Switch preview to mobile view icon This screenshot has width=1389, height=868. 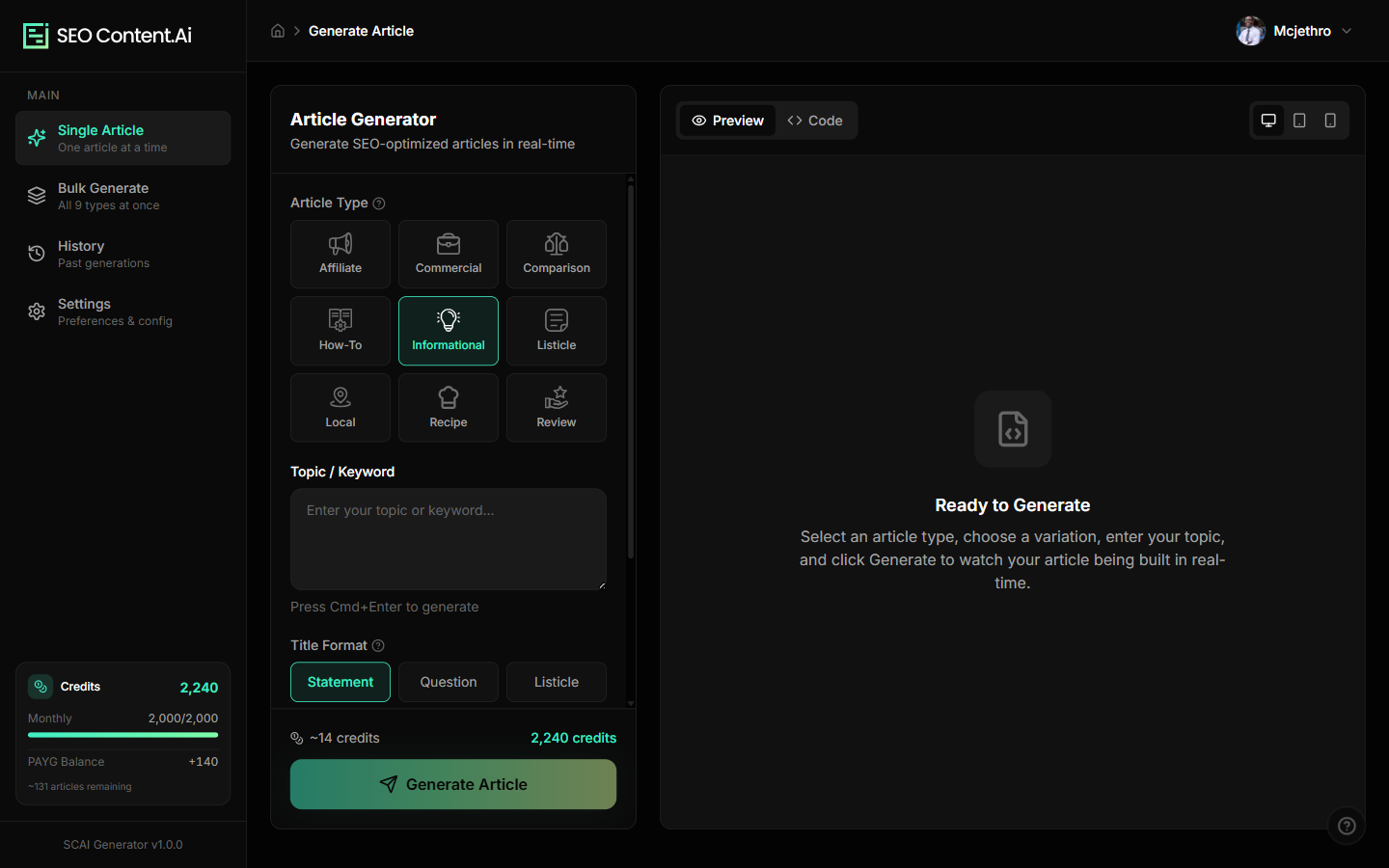(1330, 121)
